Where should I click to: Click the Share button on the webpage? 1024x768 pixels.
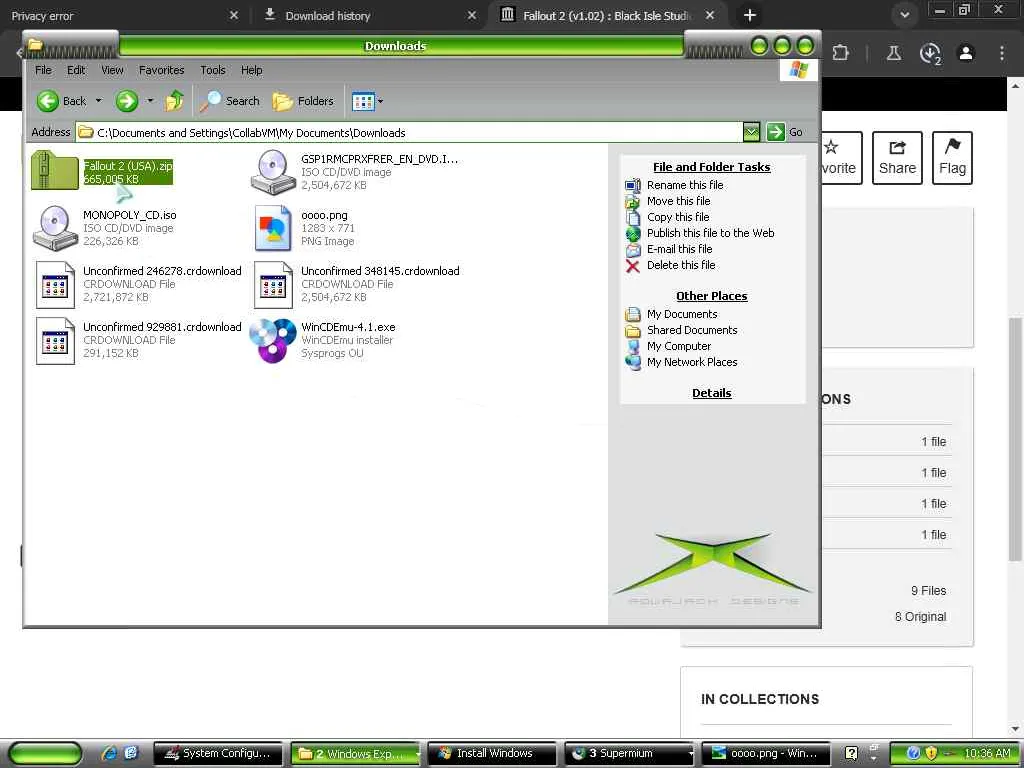click(x=897, y=158)
